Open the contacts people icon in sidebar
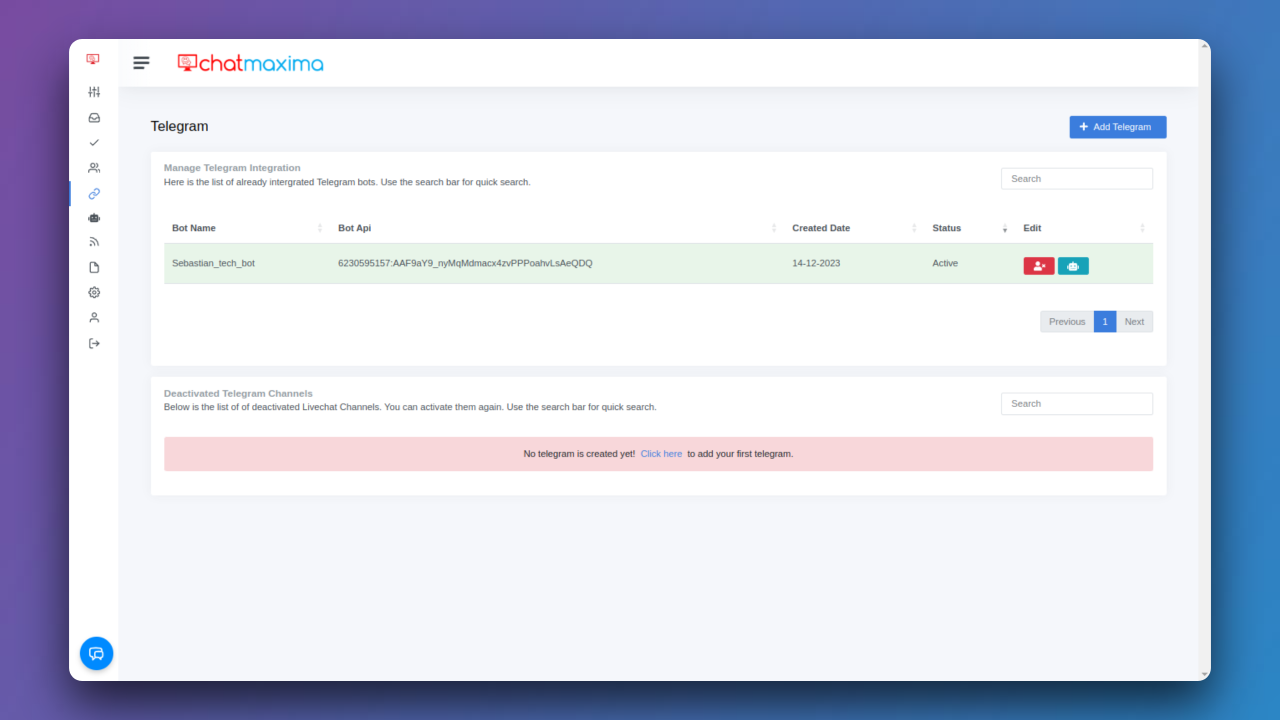 point(94,168)
